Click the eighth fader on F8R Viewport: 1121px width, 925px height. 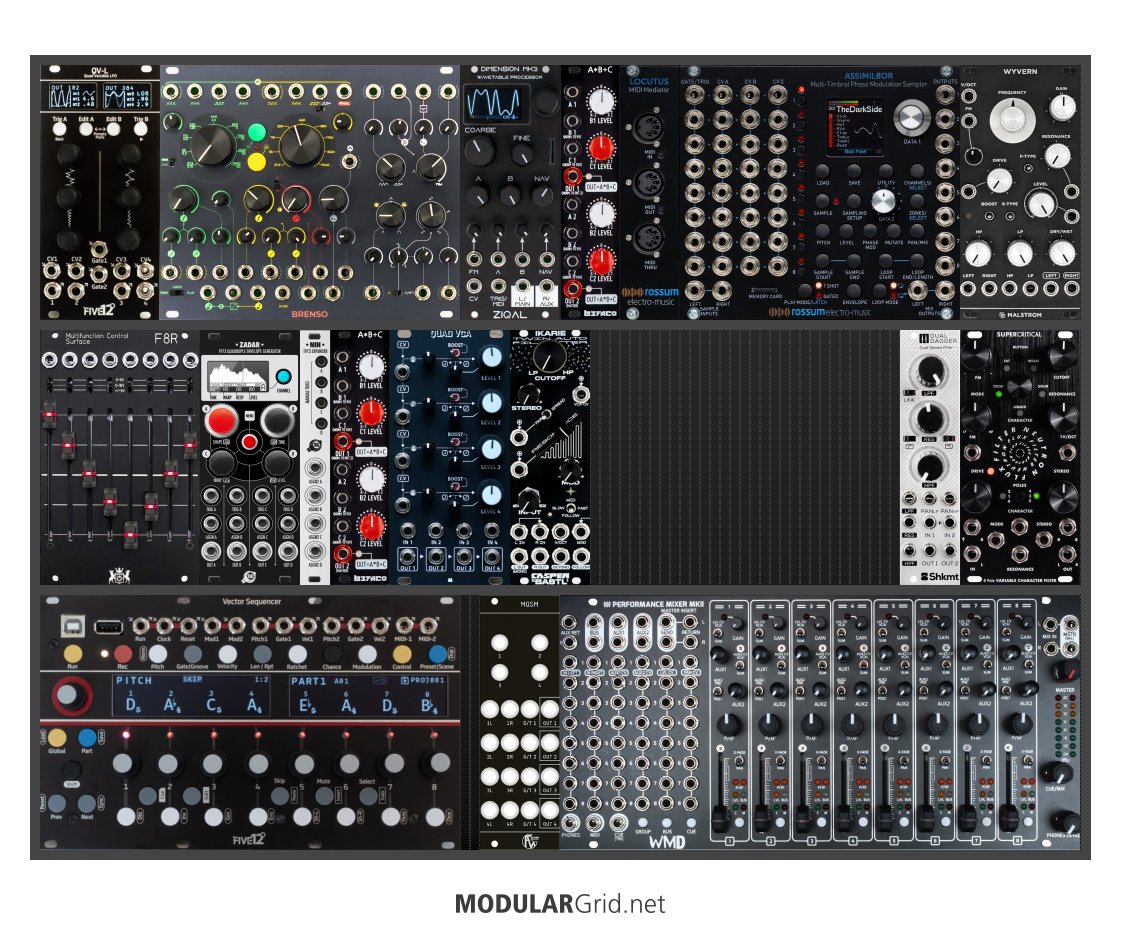click(190, 443)
